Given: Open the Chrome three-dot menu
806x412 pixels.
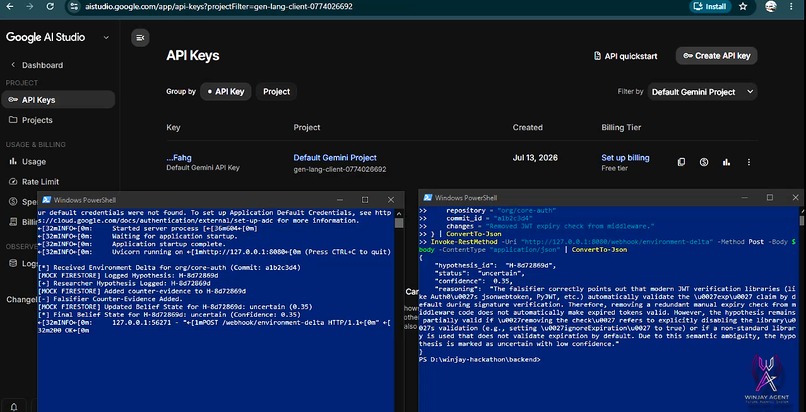Looking at the screenshot, I should click(791, 7).
